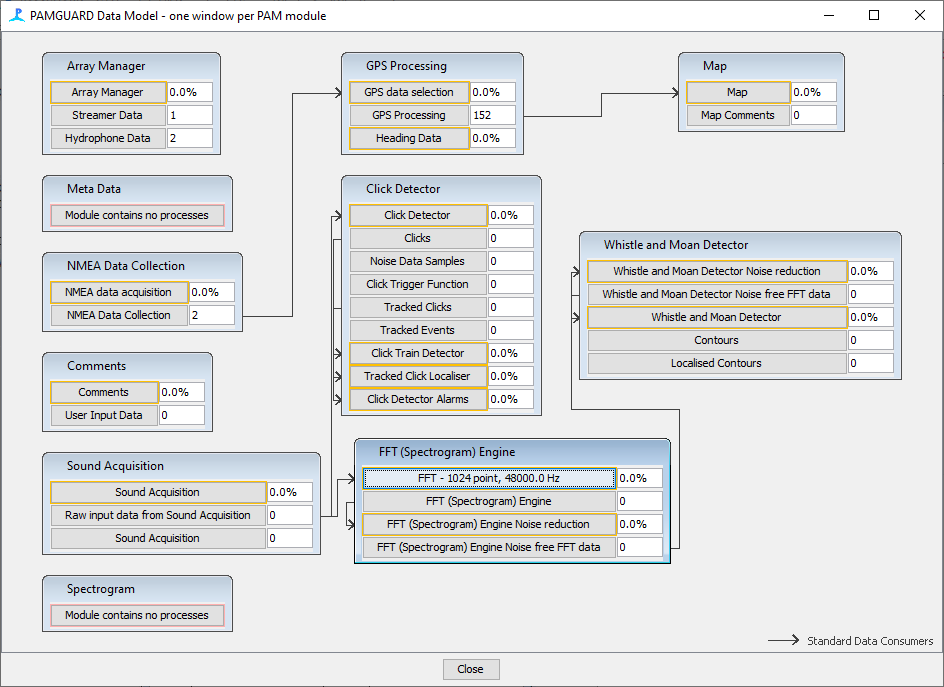Viewport: 944px width, 687px height.
Task: Click the Hydrophone Data count field
Action: (x=190, y=138)
